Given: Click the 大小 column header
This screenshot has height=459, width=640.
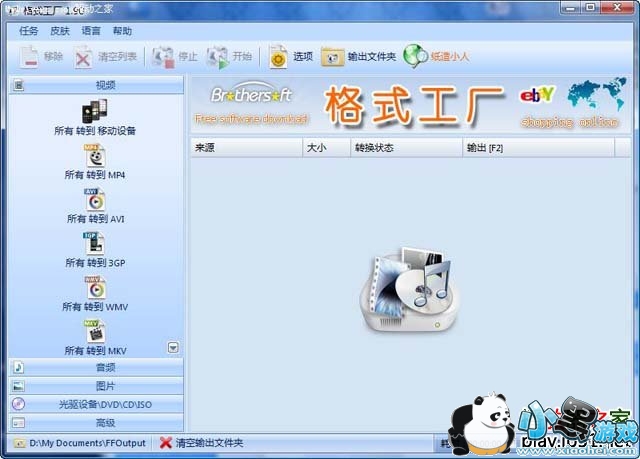Looking at the screenshot, I should pos(326,148).
